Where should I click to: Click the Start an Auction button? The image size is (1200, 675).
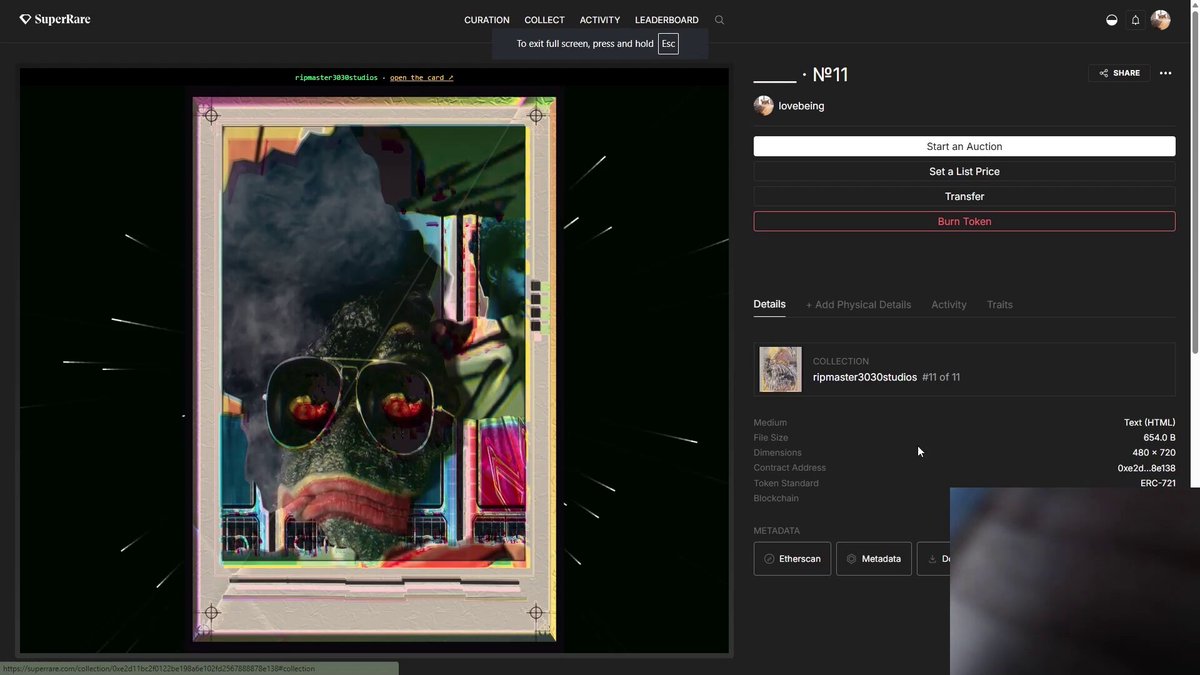coord(964,146)
